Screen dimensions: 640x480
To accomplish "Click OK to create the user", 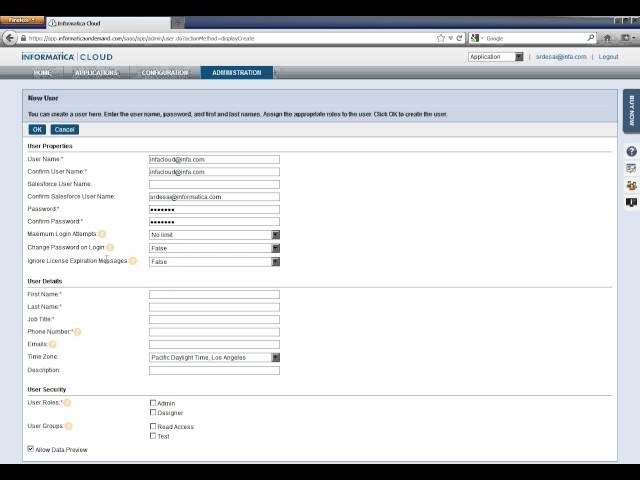I will click(37, 129).
